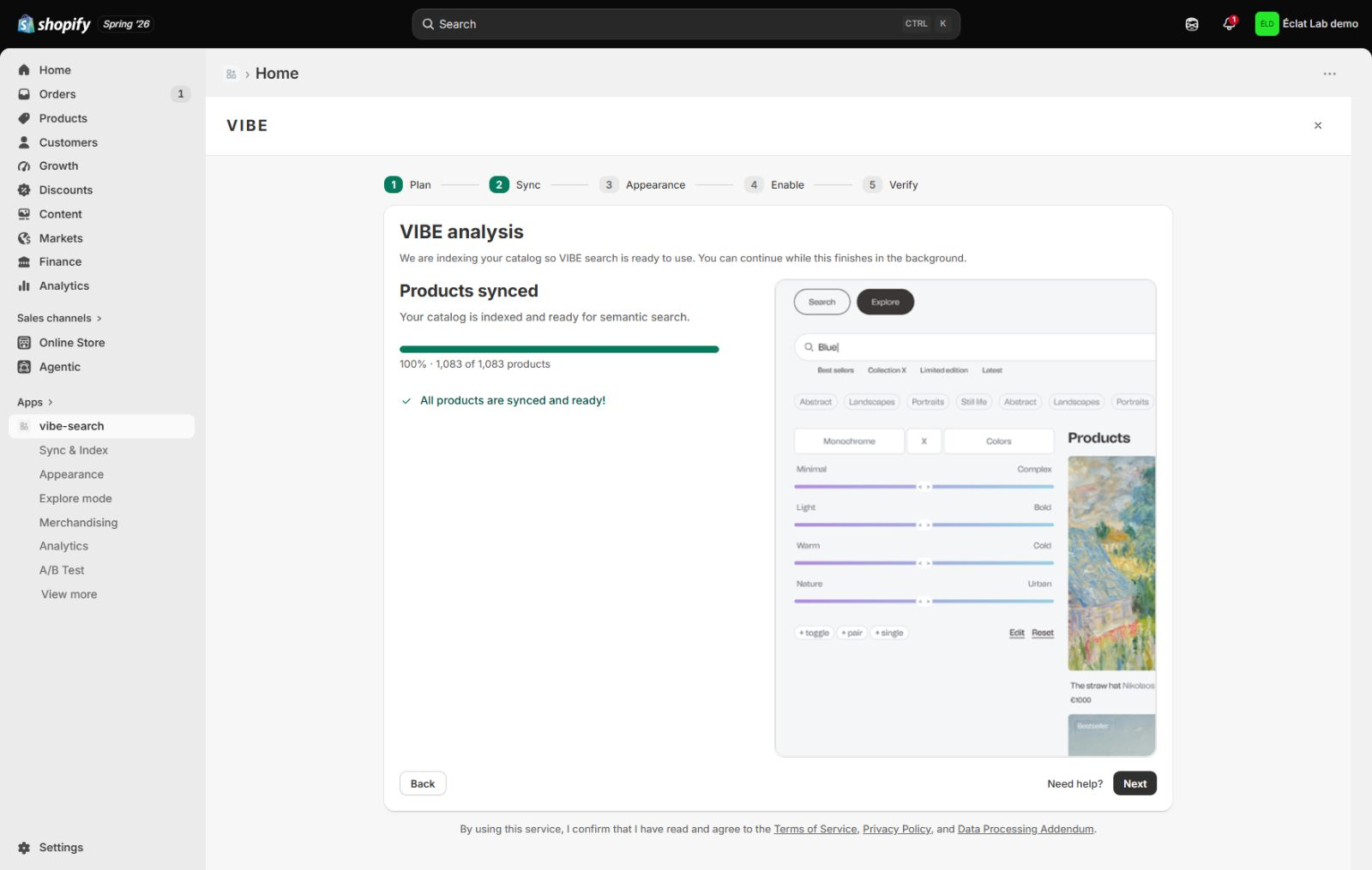Open the Sidekick assistant icon in top bar
Image resolution: width=1372 pixels, height=870 pixels.
(x=1192, y=24)
